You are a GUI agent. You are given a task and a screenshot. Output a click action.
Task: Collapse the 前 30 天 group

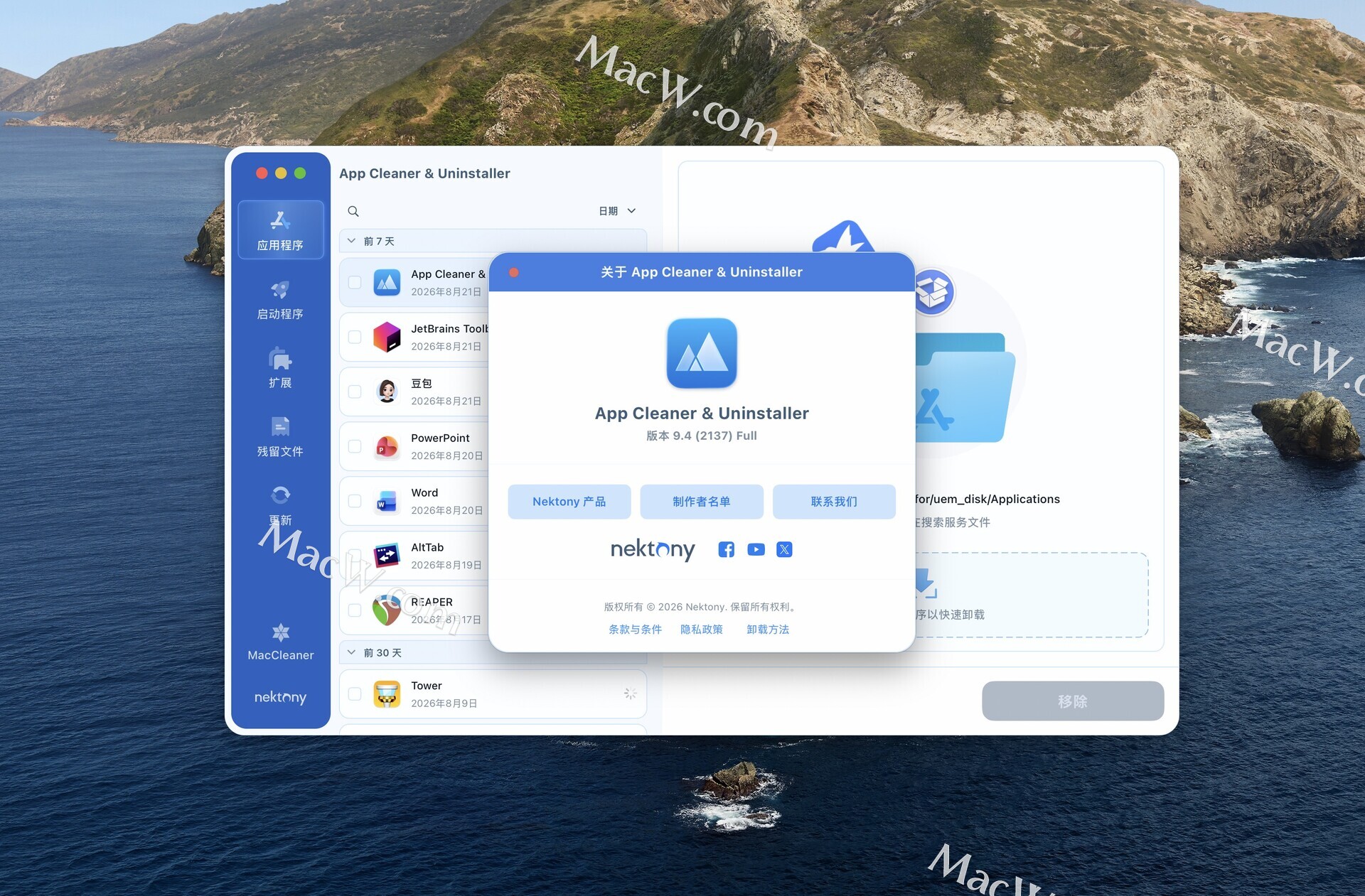351,652
